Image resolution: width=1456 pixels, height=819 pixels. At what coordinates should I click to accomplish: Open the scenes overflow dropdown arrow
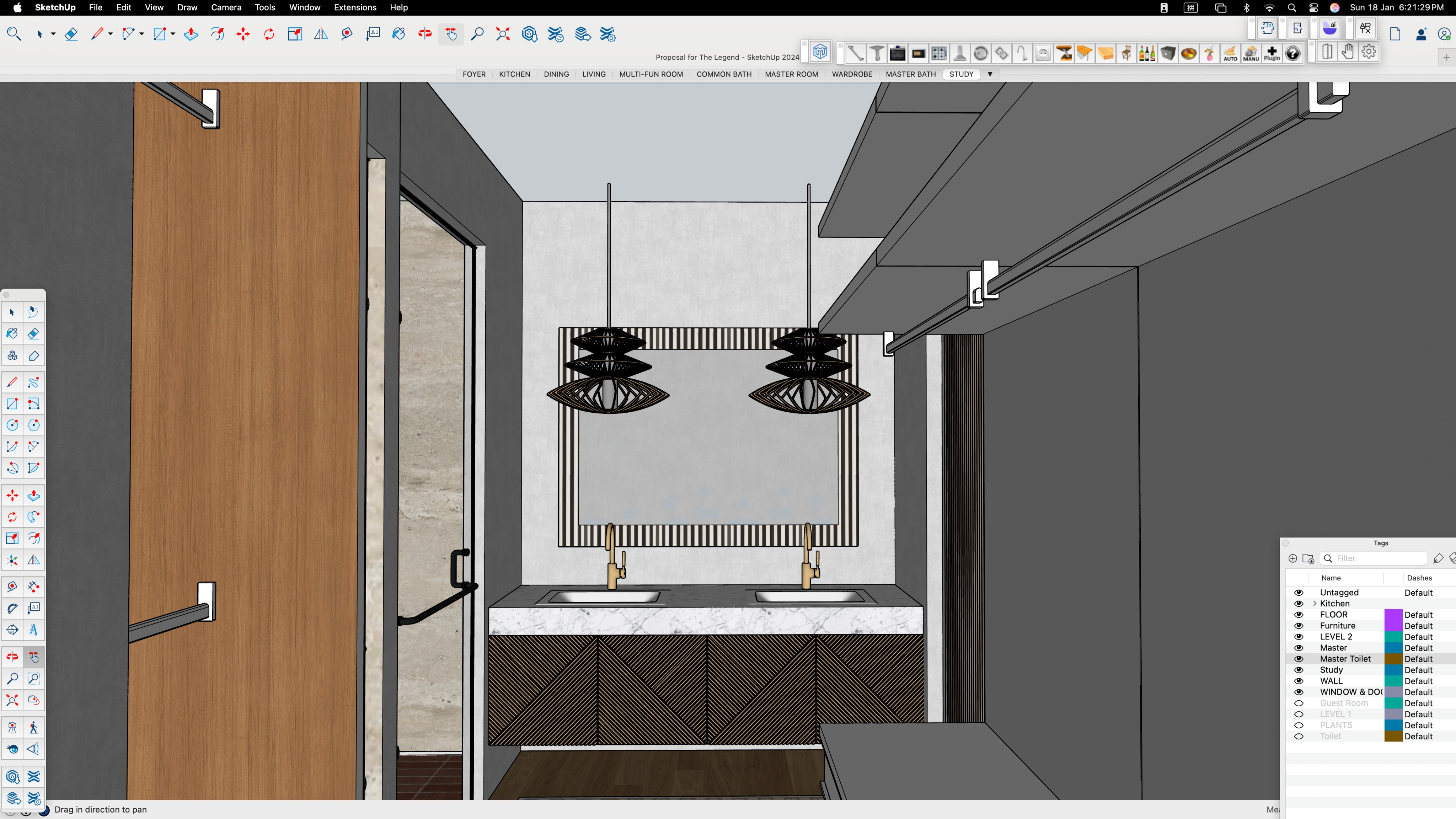990,74
